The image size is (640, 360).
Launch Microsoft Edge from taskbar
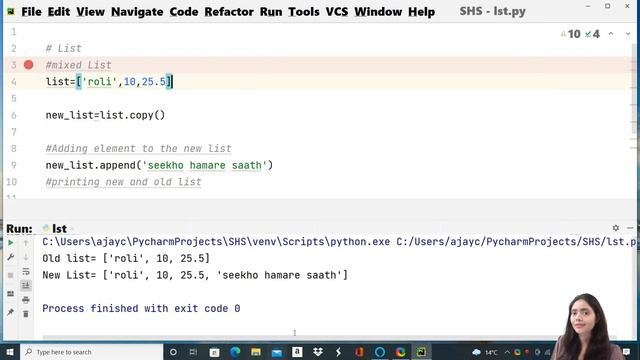click(235, 352)
